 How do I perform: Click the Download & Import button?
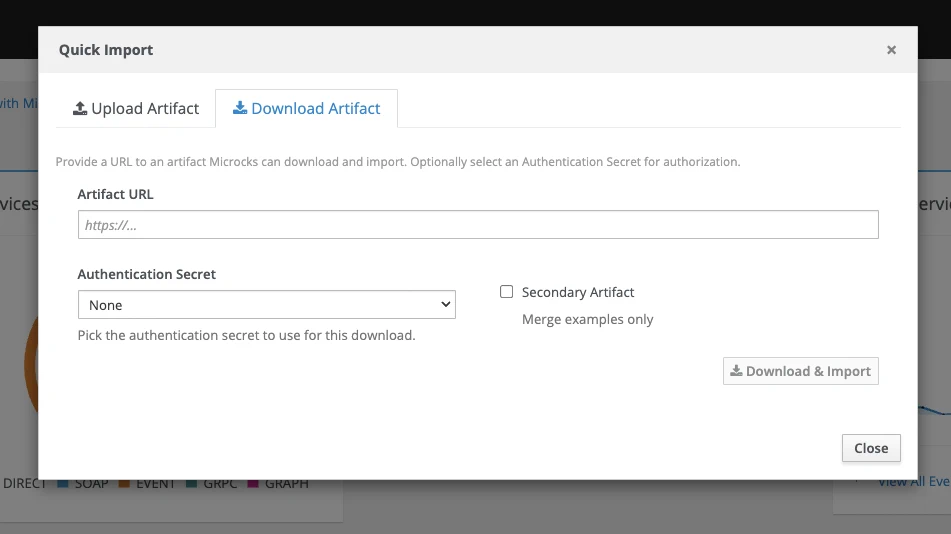801,371
